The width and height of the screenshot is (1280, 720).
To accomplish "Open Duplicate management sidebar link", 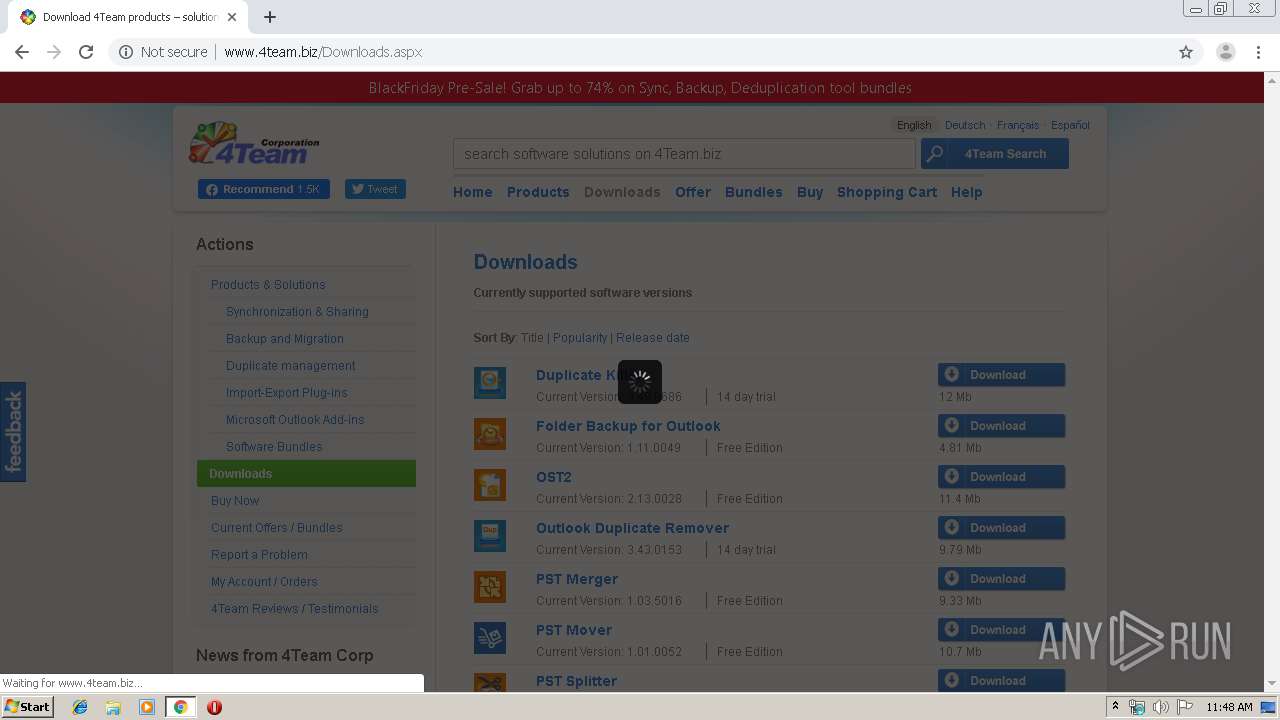I will coord(291,366).
